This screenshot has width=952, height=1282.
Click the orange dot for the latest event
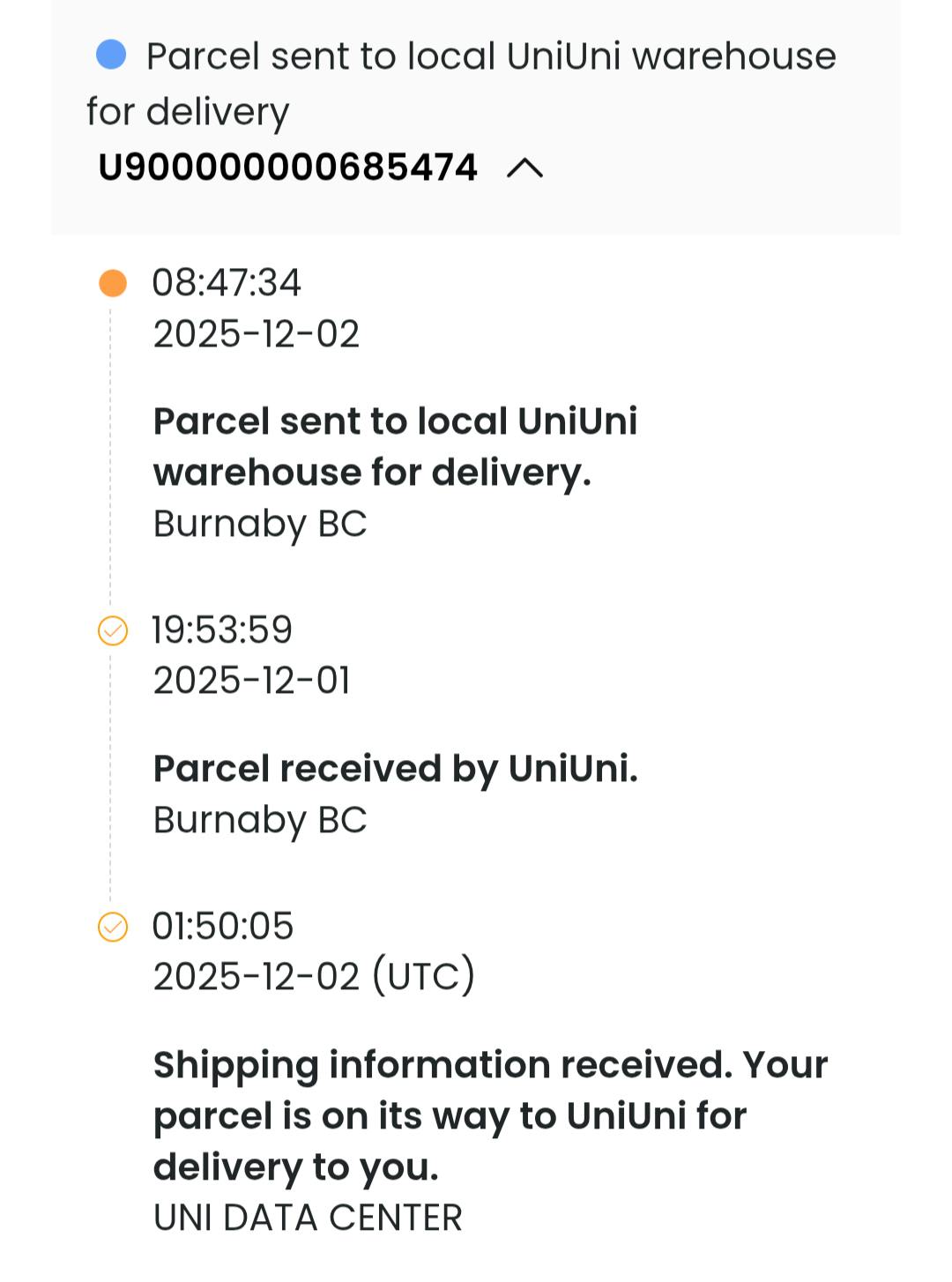coord(113,283)
